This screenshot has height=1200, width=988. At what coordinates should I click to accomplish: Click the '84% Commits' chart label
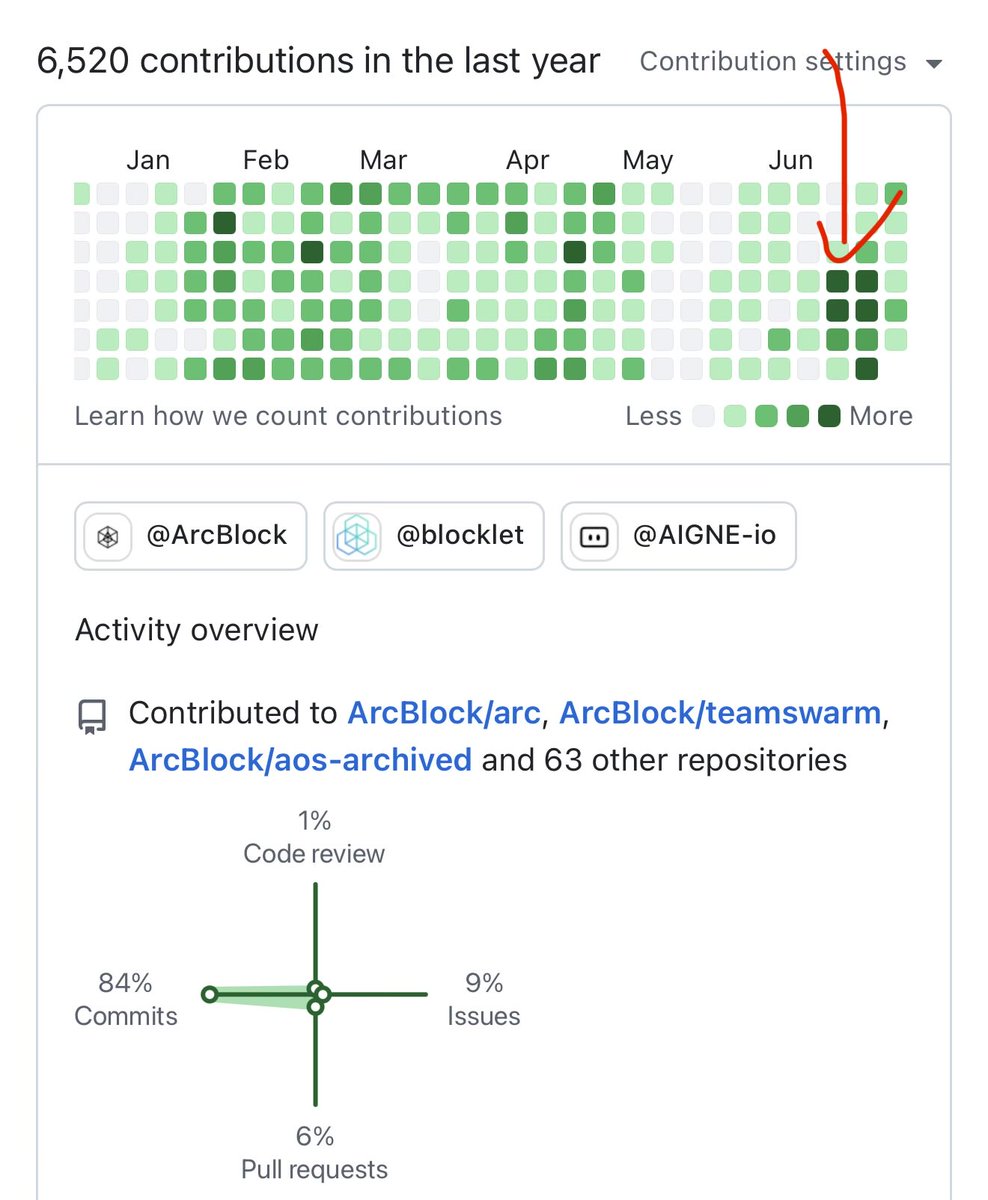click(126, 1000)
